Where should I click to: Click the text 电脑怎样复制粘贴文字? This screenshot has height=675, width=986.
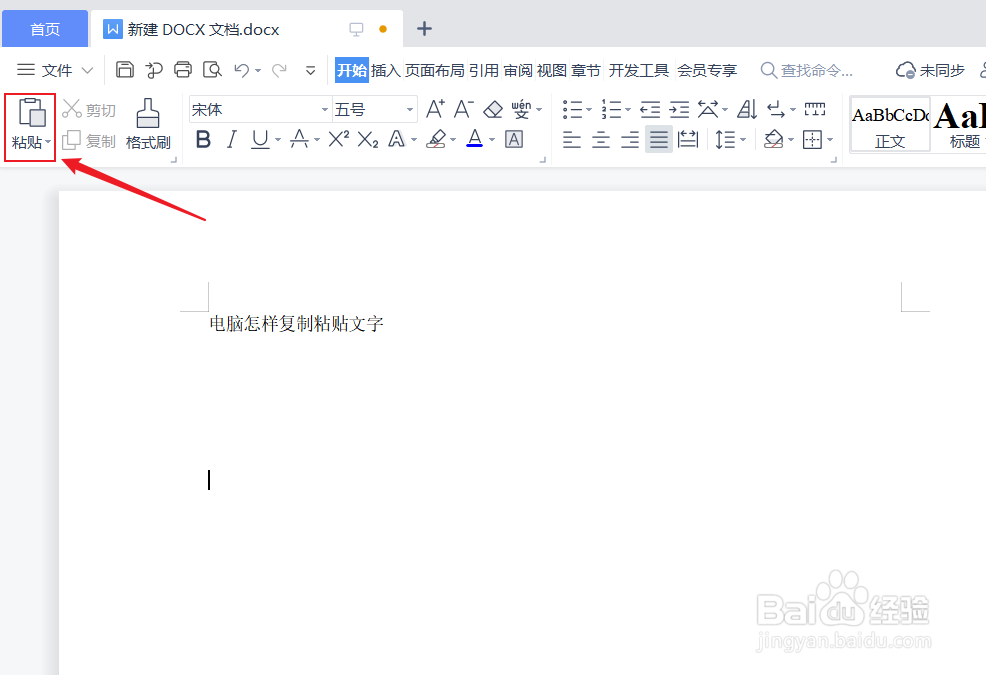pos(296,323)
